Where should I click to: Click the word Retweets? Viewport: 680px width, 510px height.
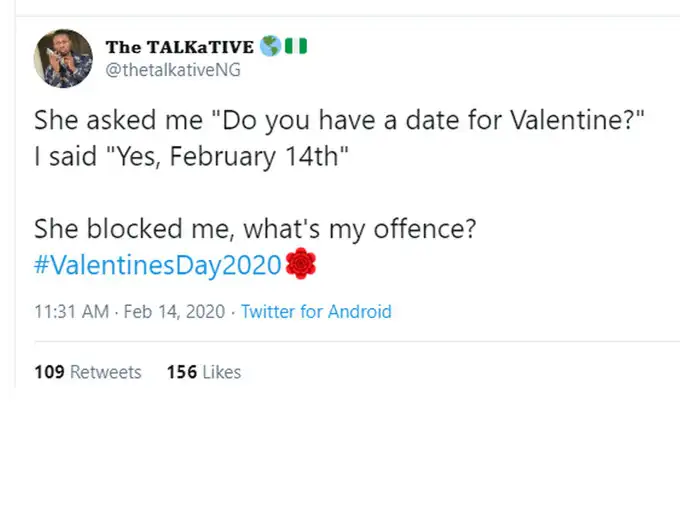tap(106, 372)
